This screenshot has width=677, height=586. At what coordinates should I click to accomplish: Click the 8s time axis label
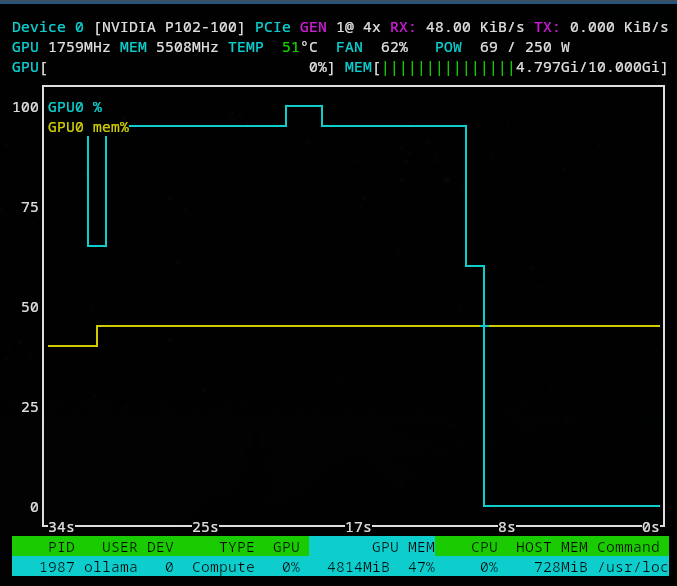[x=506, y=527]
